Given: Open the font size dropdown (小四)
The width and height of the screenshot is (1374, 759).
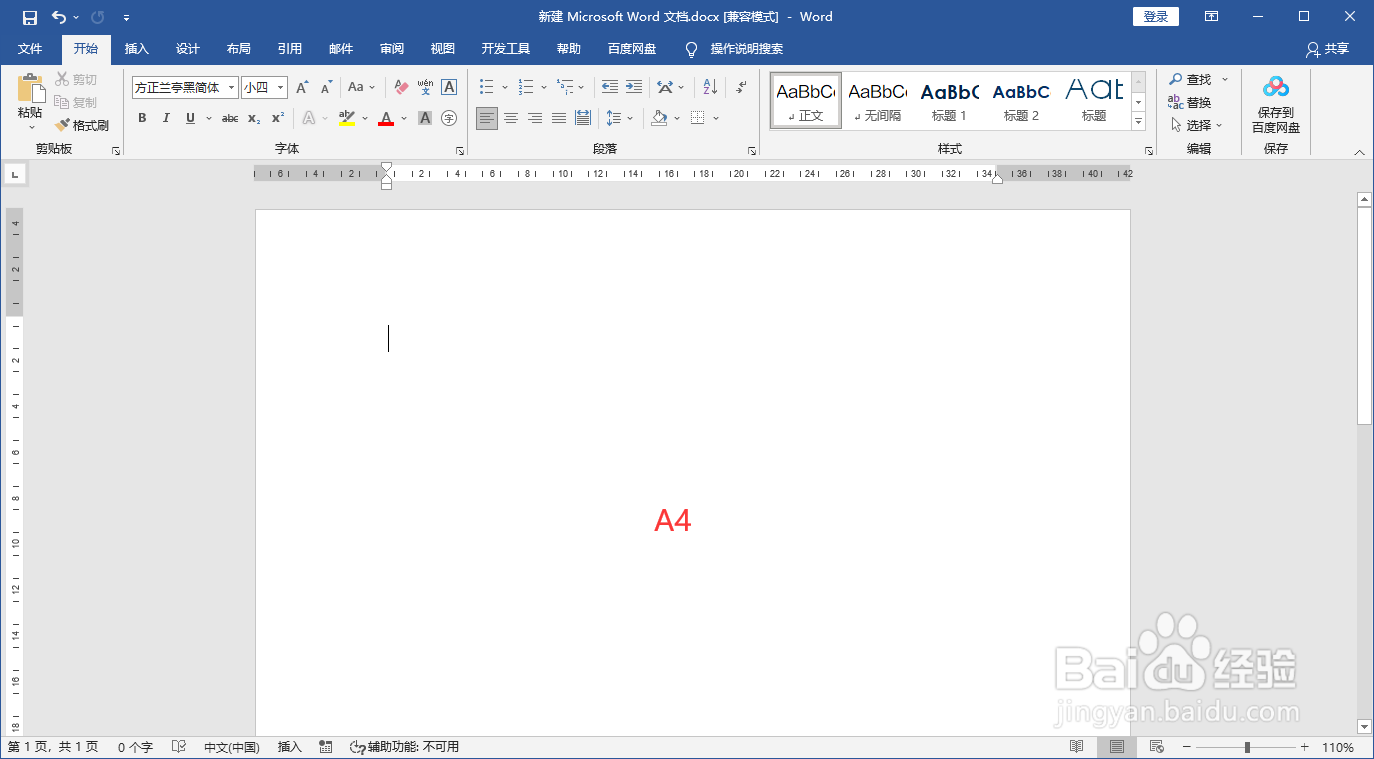Looking at the screenshot, I should (x=281, y=88).
